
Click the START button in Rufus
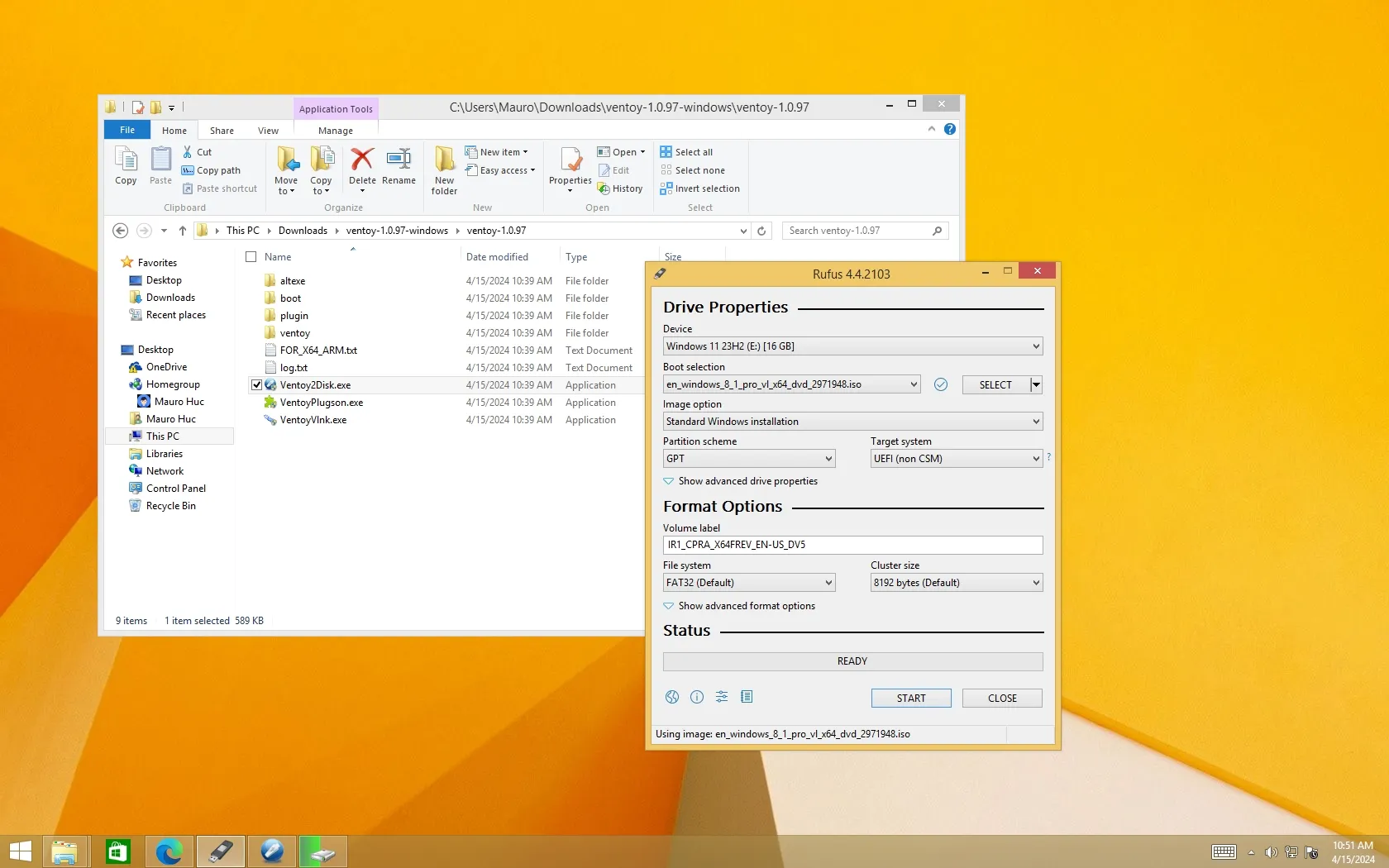tap(911, 699)
